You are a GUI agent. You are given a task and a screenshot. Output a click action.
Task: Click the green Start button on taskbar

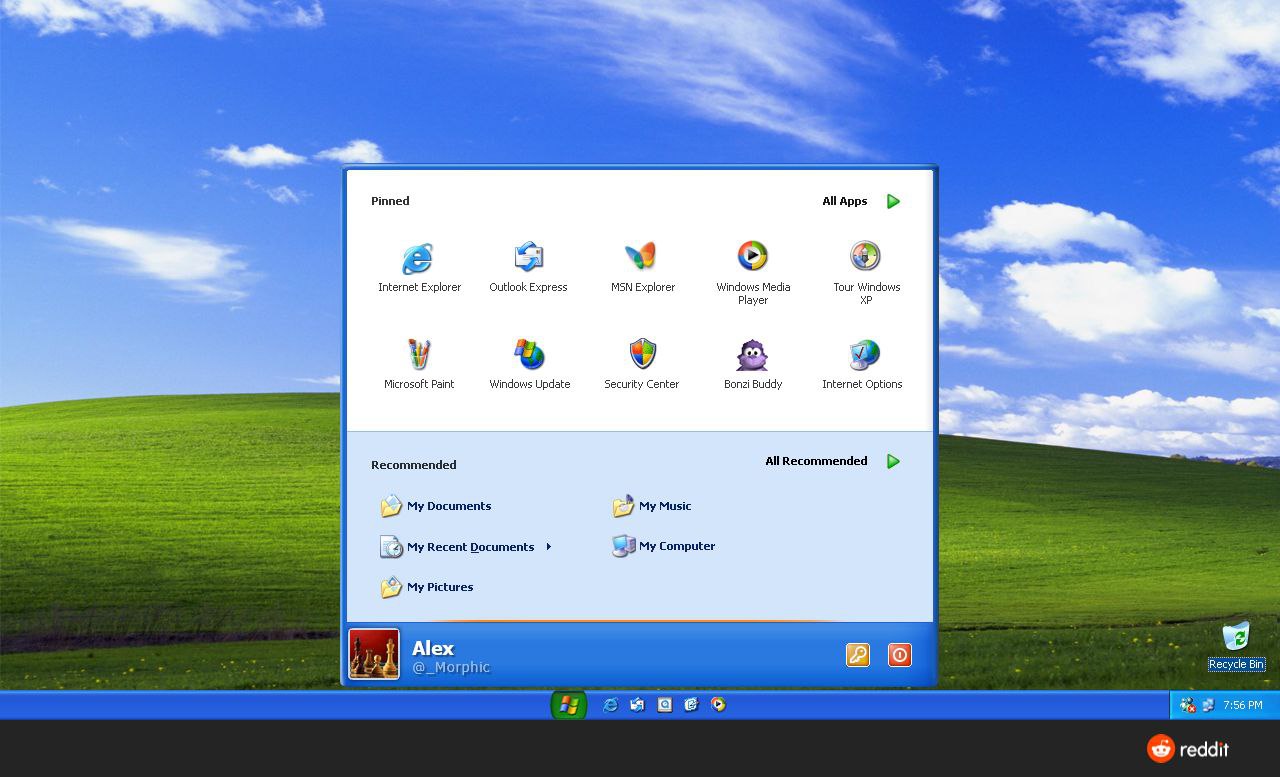tap(569, 705)
